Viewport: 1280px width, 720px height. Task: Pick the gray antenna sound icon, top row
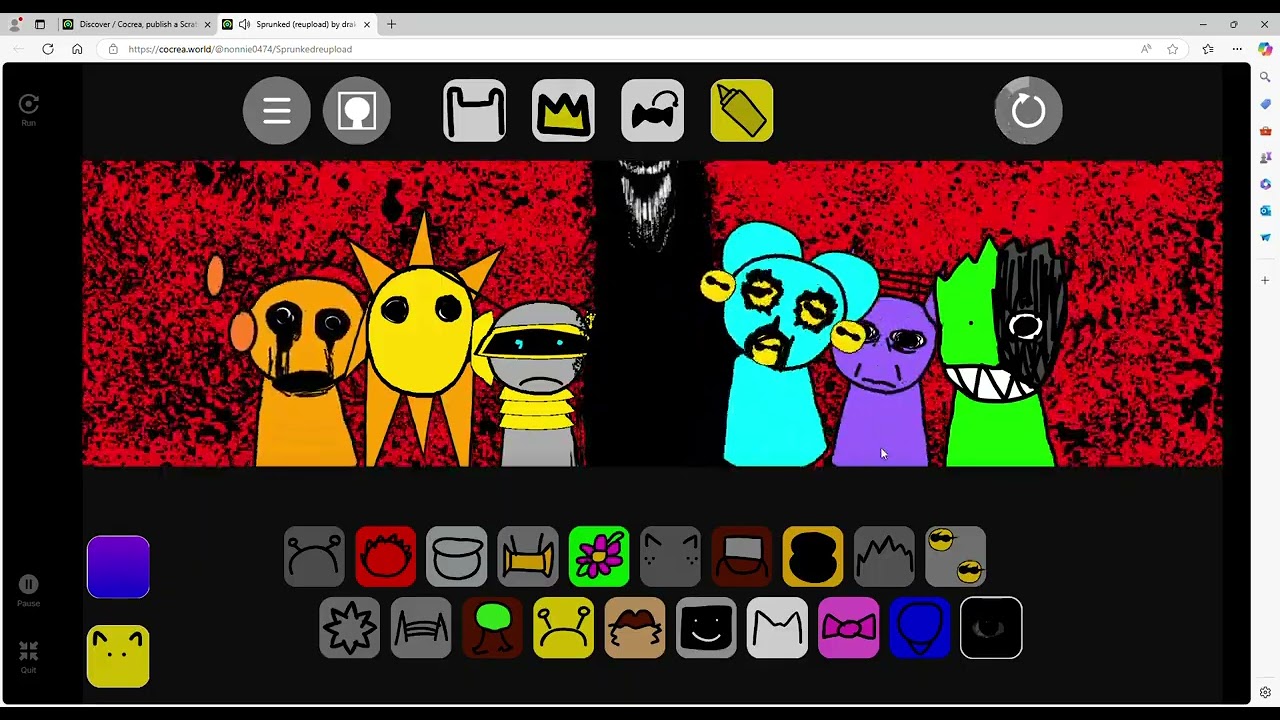click(314, 557)
